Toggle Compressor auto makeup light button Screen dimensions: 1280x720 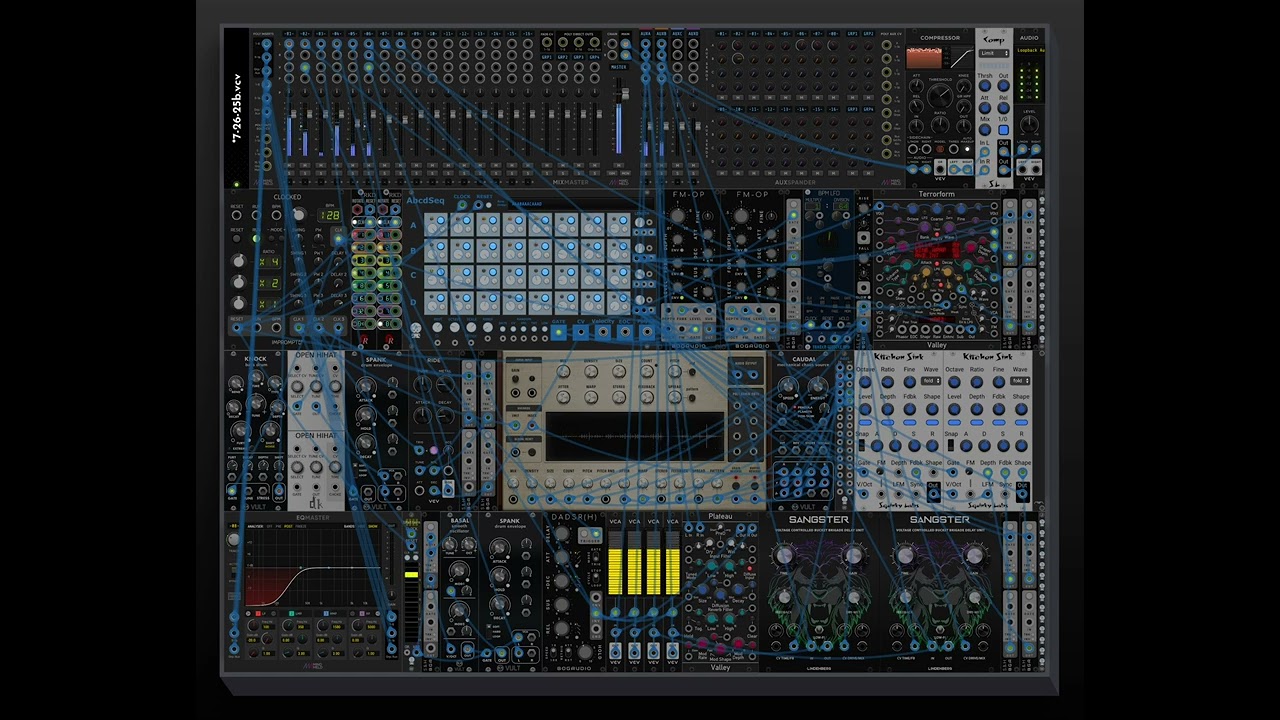tap(967, 149)
